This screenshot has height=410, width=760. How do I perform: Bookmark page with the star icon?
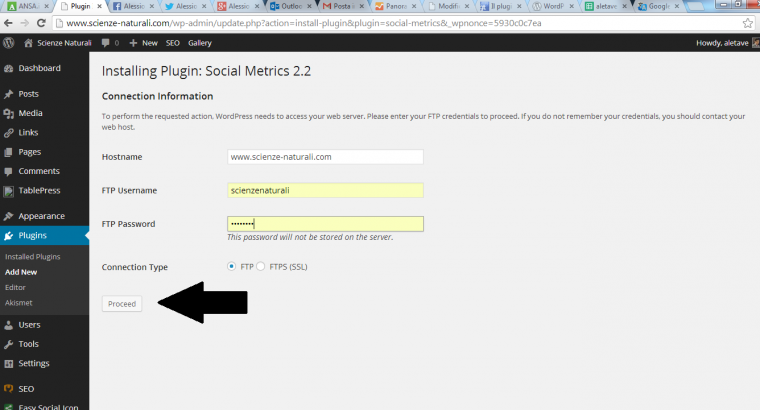(748, 23)
